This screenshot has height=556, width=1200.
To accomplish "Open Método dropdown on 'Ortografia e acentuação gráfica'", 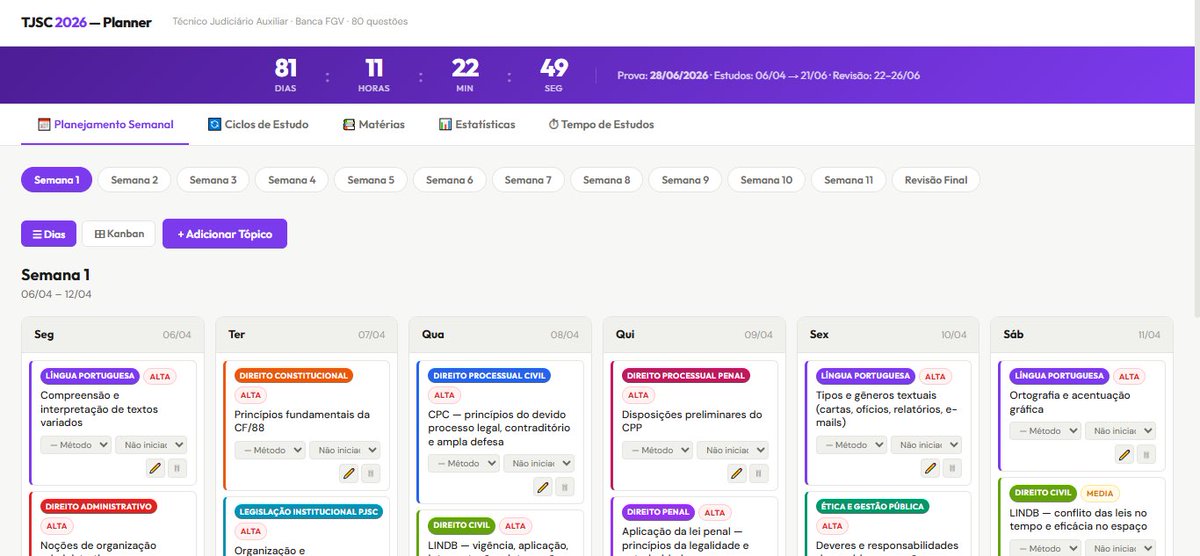I will pyautogui.click(x=1045, y=431).
